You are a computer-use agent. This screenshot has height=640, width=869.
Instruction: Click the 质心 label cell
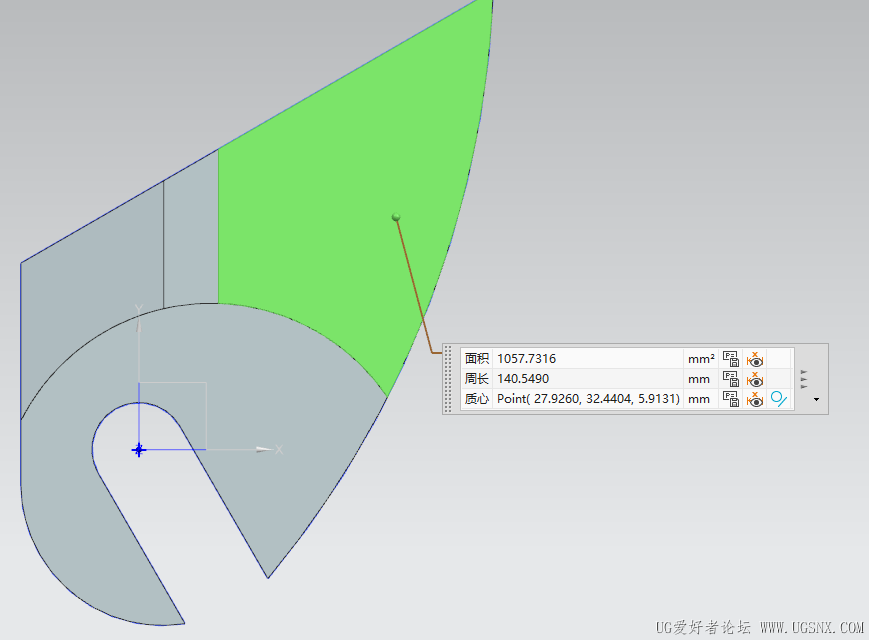point(477,398)
